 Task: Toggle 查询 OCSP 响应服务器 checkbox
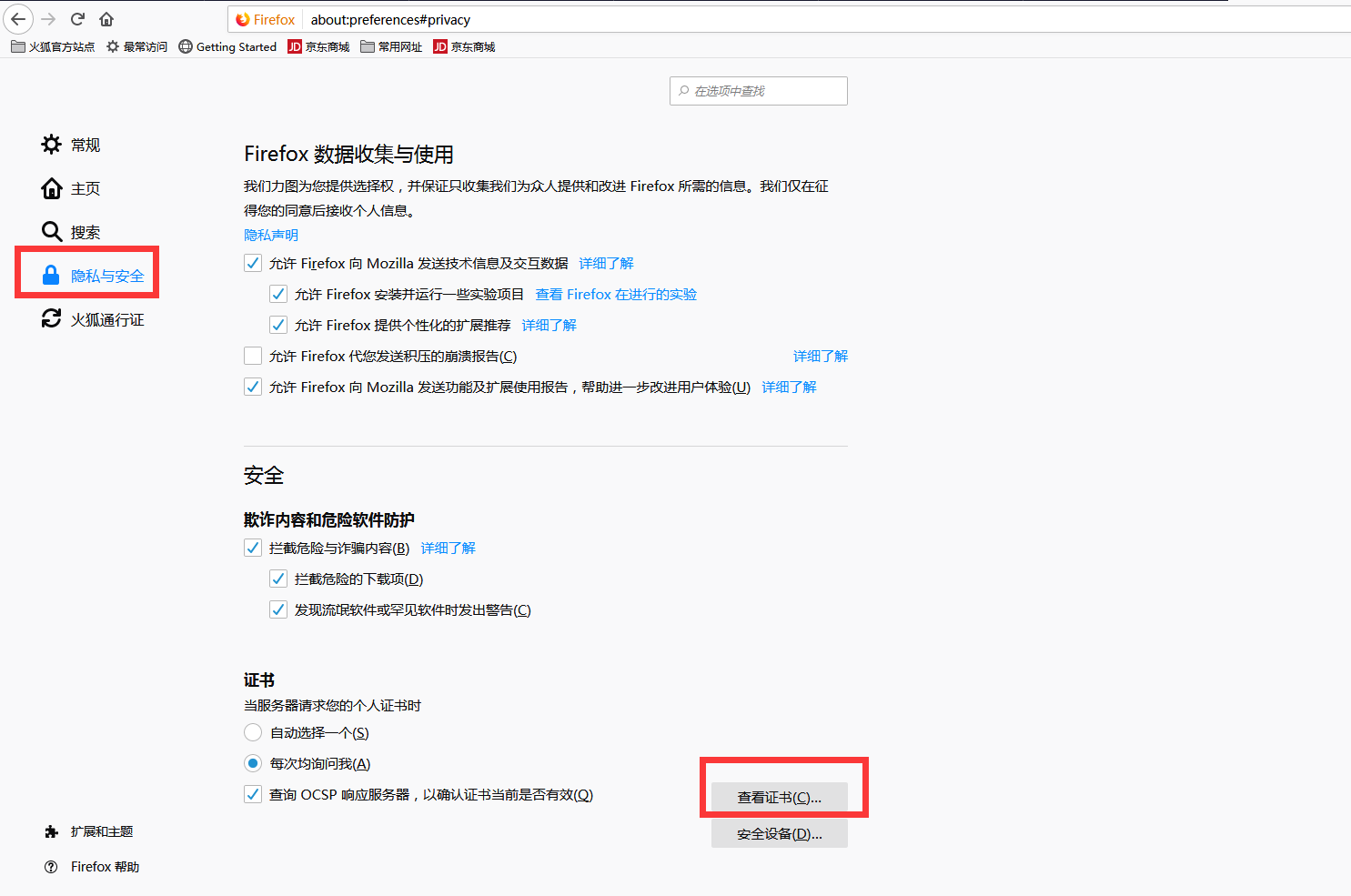tap(253, 794)
